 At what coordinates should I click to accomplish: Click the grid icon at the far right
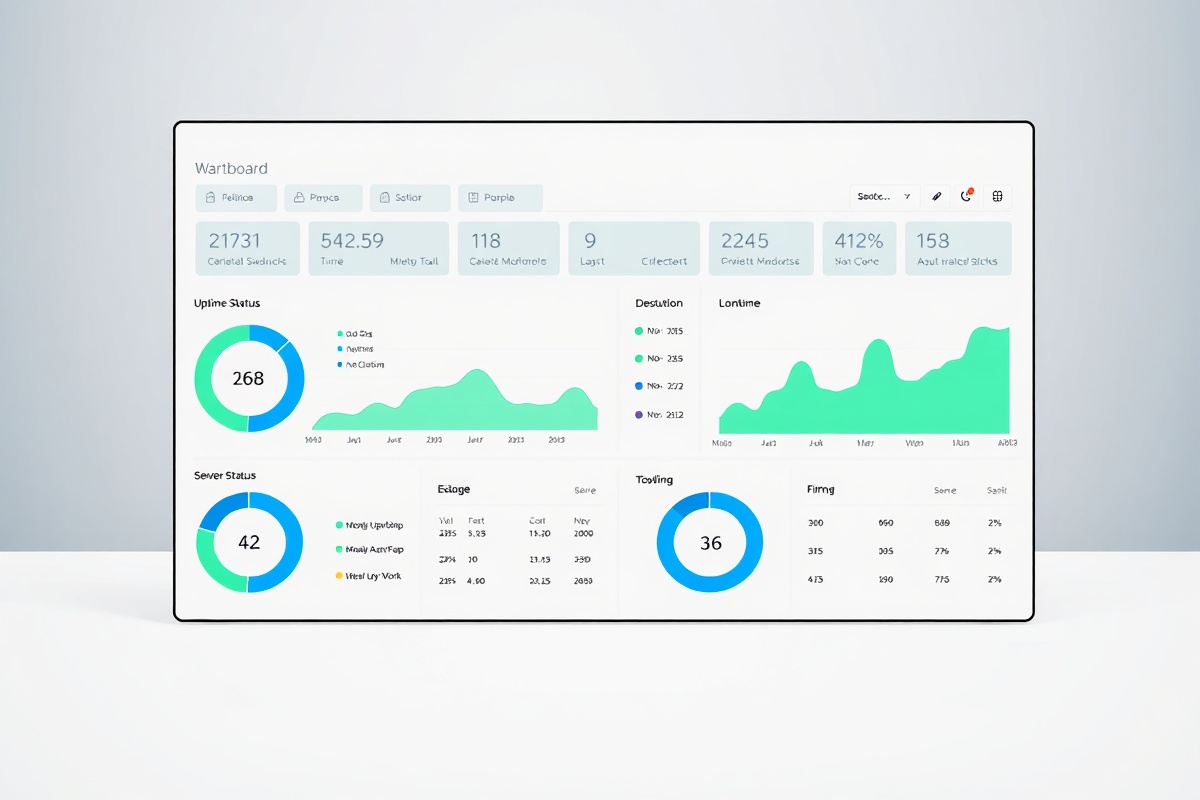coord(997,197)
